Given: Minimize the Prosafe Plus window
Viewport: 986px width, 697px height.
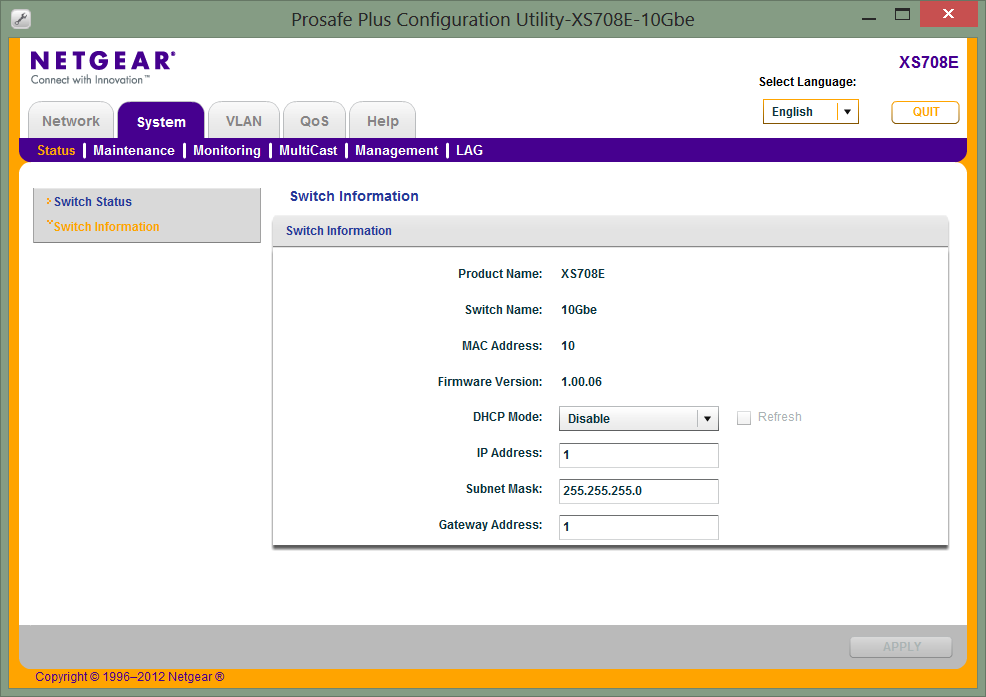Looking at the screenshot, I should [x=869, y=16].
